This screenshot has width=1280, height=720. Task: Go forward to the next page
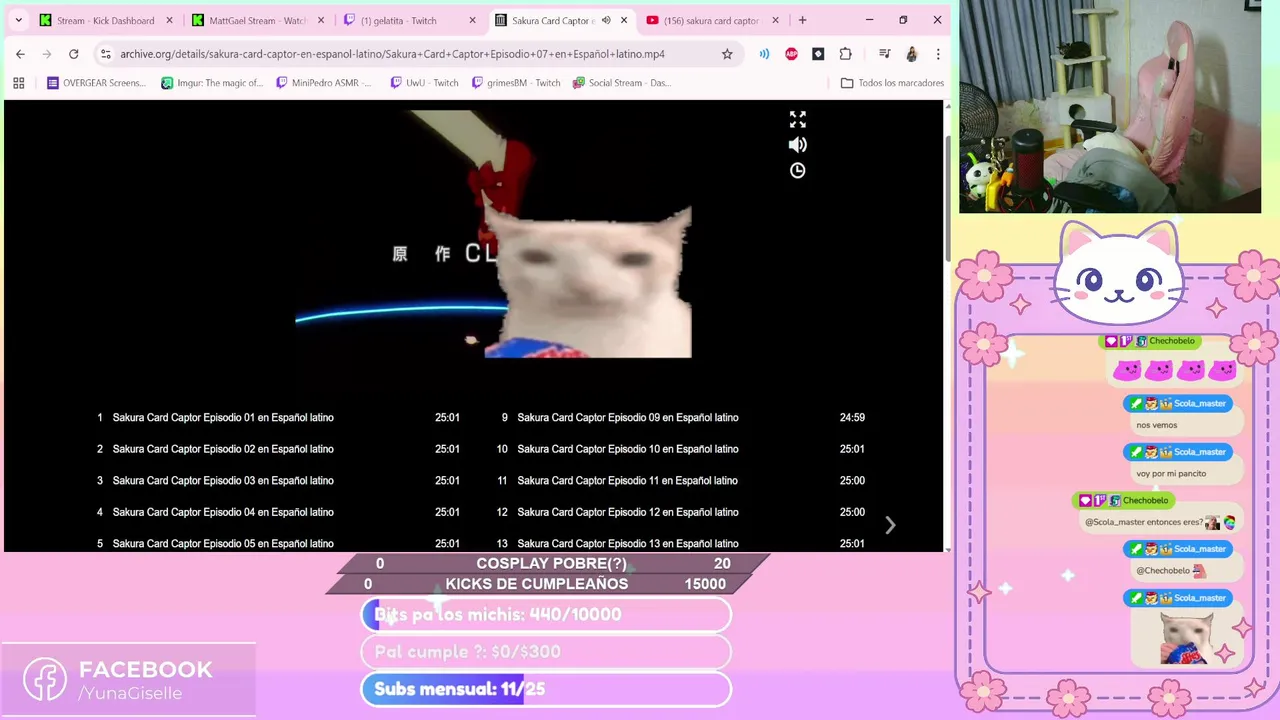tap(47, 54)
